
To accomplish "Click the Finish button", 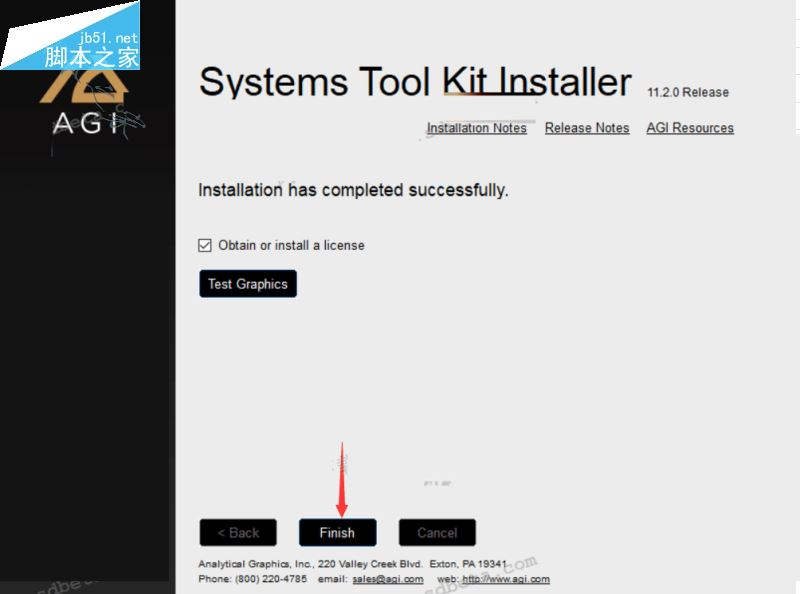I will [337, 532].
